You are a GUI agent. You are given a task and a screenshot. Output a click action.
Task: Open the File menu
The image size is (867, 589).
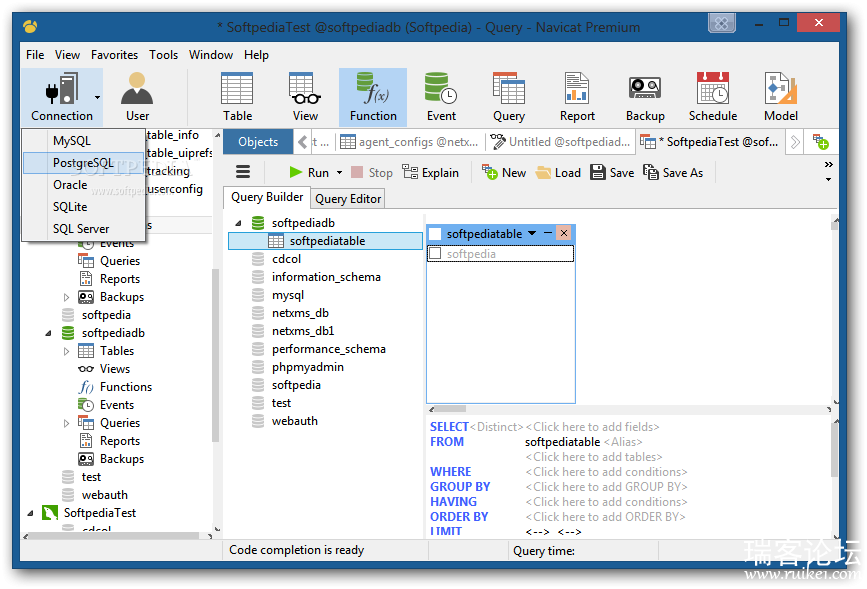coord(35,55)
